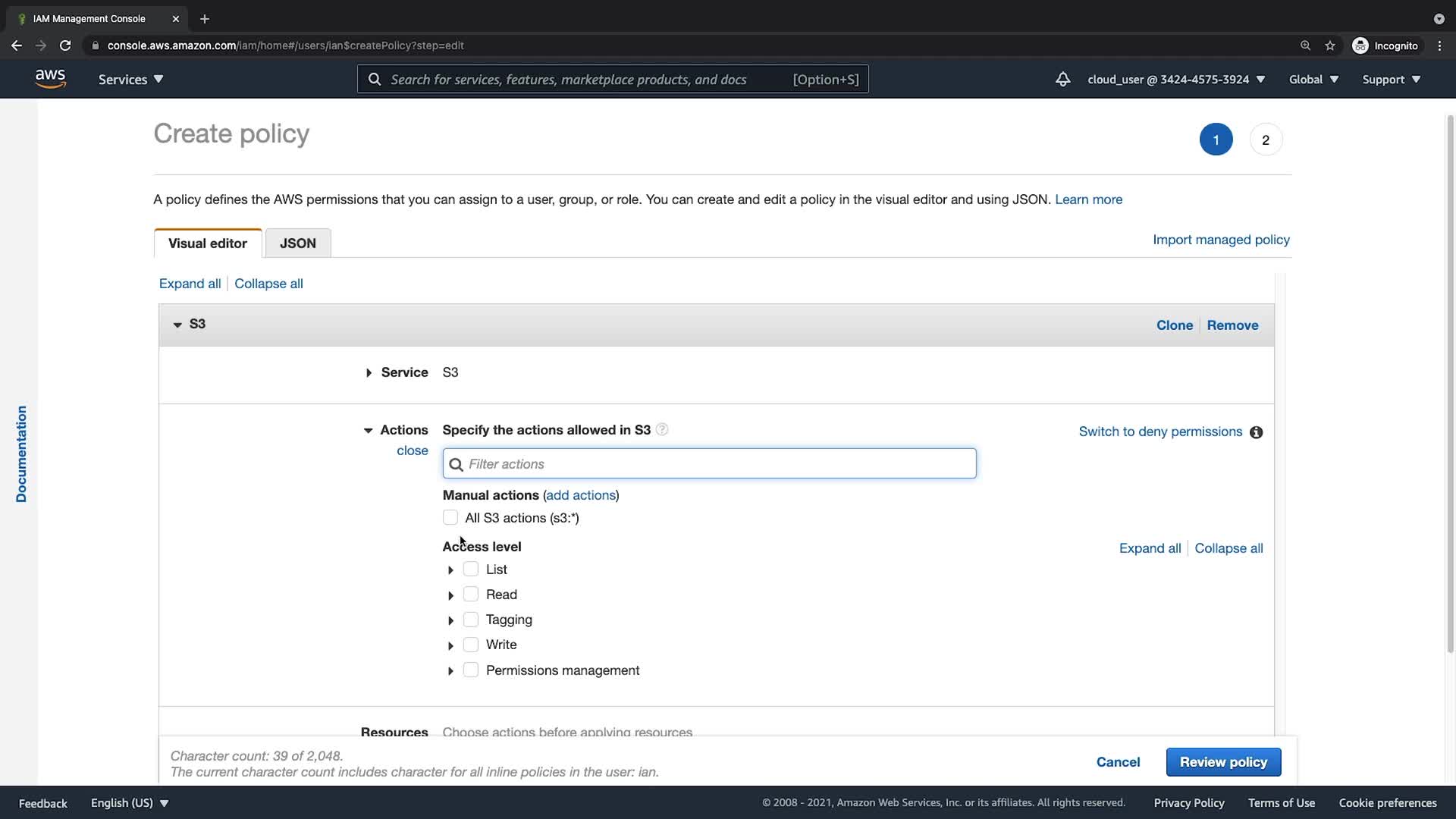This screenshot has height=819, width=1456.
Task: Click the AWS logo home icon
Action: coord(50,79)
